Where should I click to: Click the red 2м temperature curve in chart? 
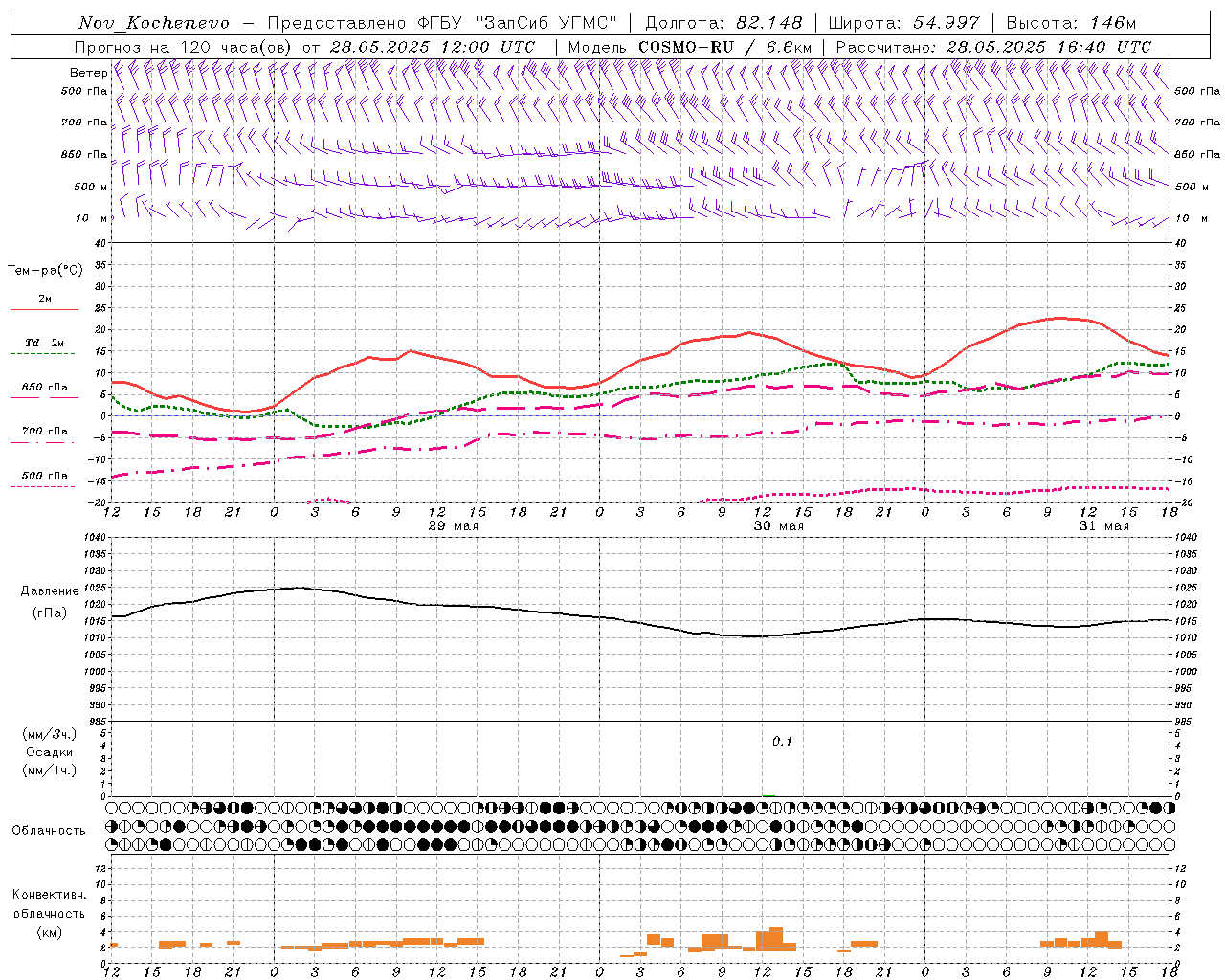pyautogui.click(x=641, y=364)
